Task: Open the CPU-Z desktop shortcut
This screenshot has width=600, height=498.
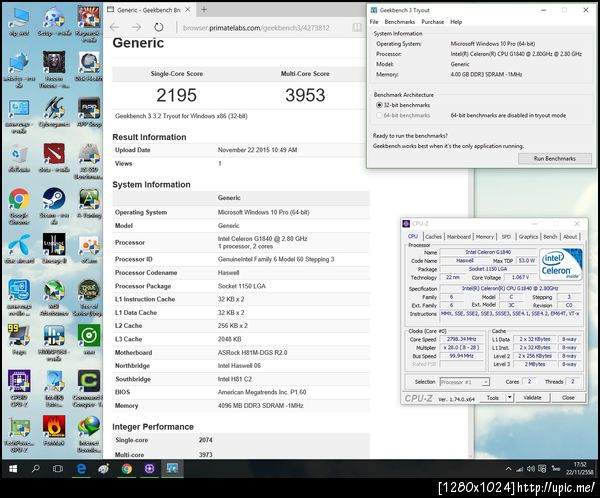Action: (x=19, y=388)
